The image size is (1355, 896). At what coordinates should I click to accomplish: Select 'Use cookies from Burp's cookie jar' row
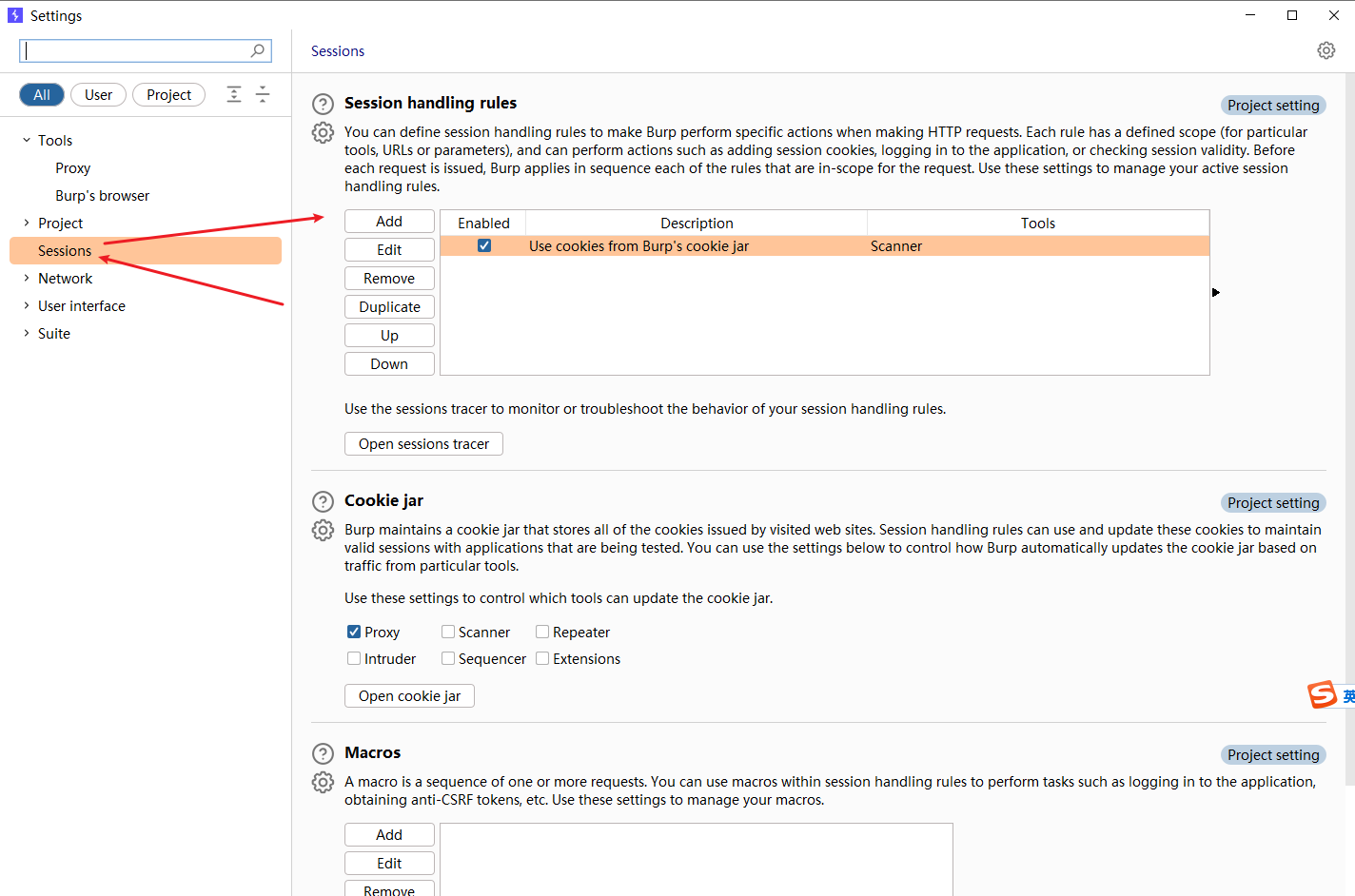[x=825, y=246]
